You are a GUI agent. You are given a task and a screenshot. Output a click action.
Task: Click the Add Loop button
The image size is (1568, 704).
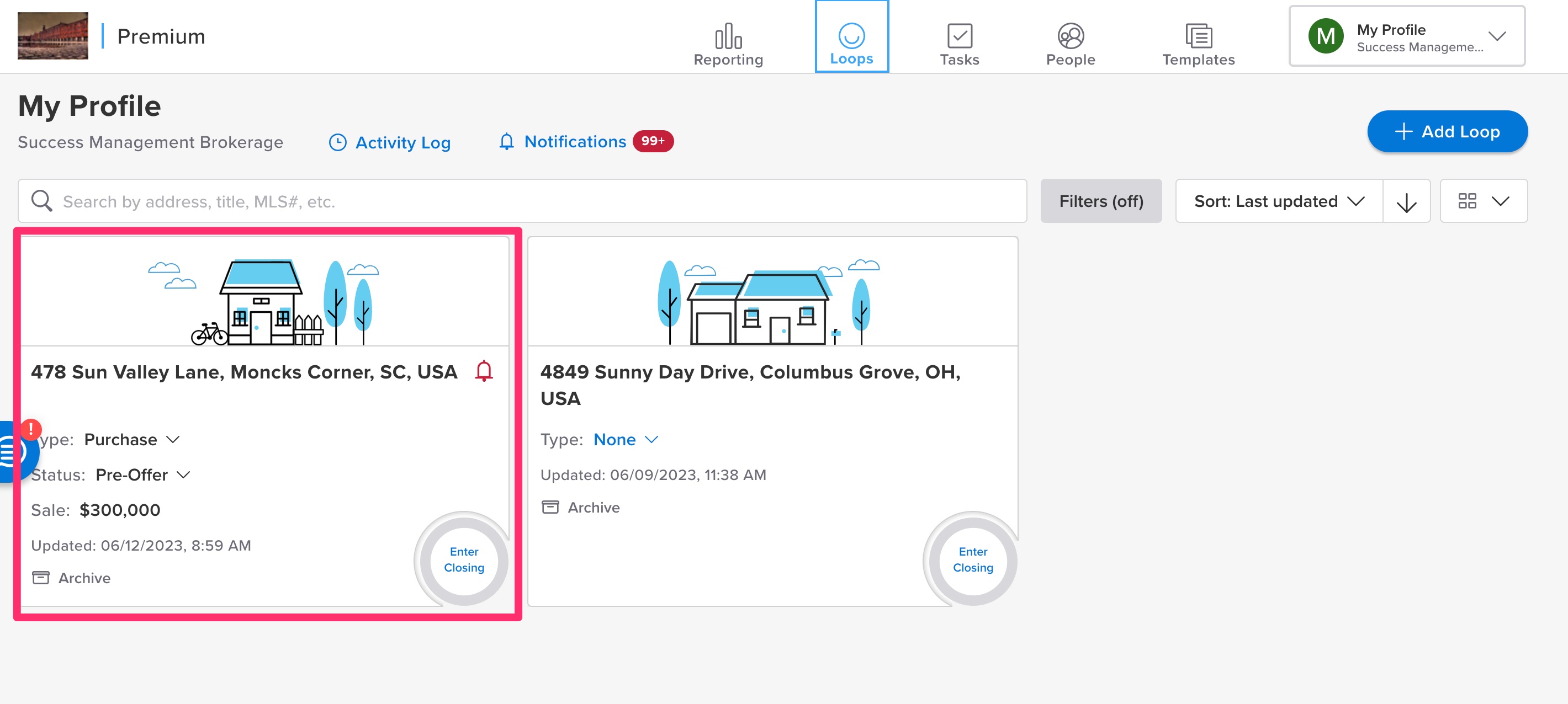[1447, 131]
